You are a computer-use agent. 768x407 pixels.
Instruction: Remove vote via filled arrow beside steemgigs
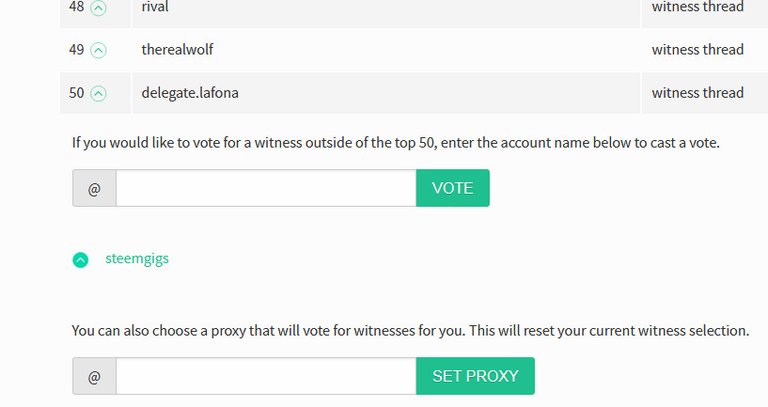pos(80,259)
